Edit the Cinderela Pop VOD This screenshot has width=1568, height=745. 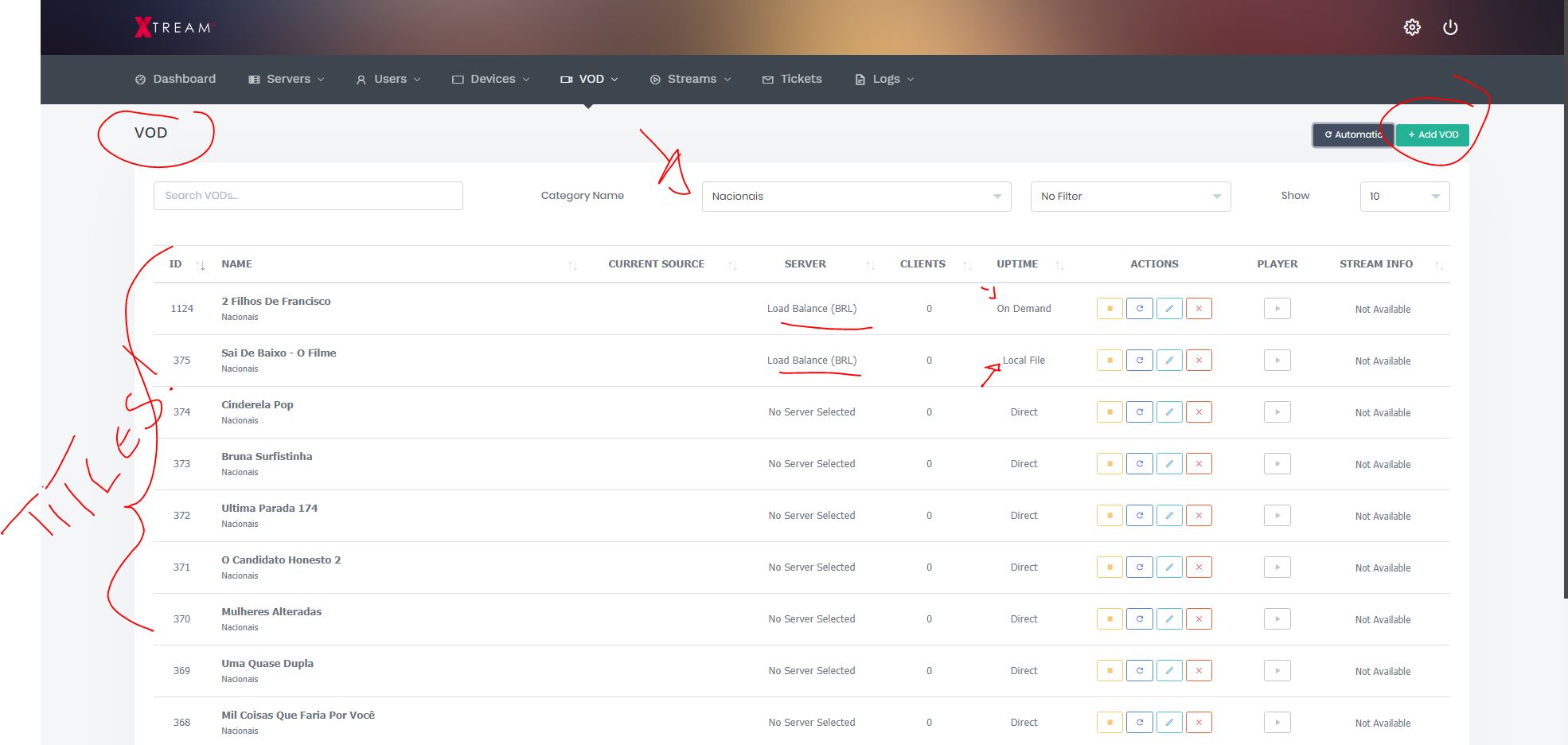(x=1169, y=412)
